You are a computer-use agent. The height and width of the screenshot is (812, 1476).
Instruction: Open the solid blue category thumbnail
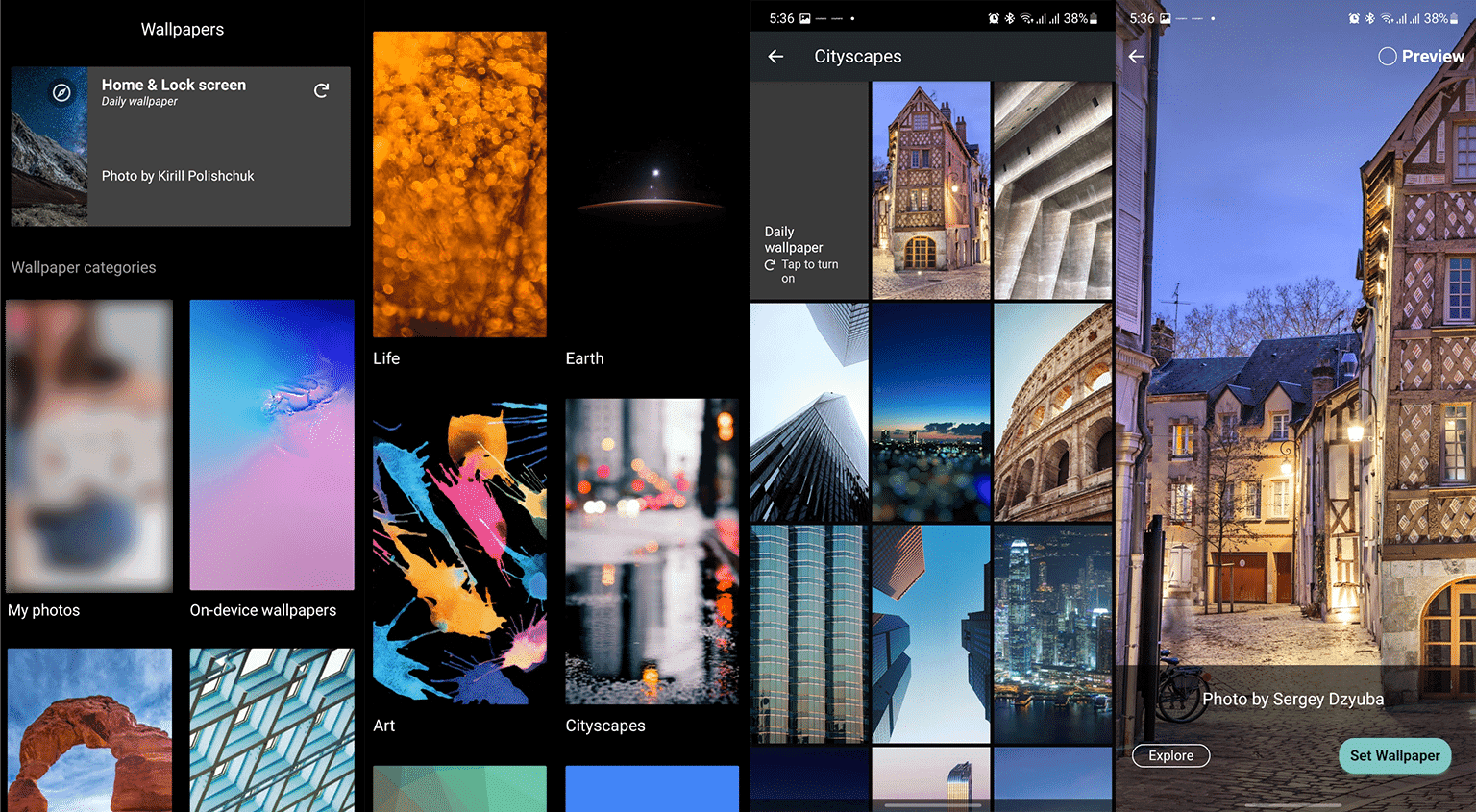pyautogui.click(x=652, y=789)
